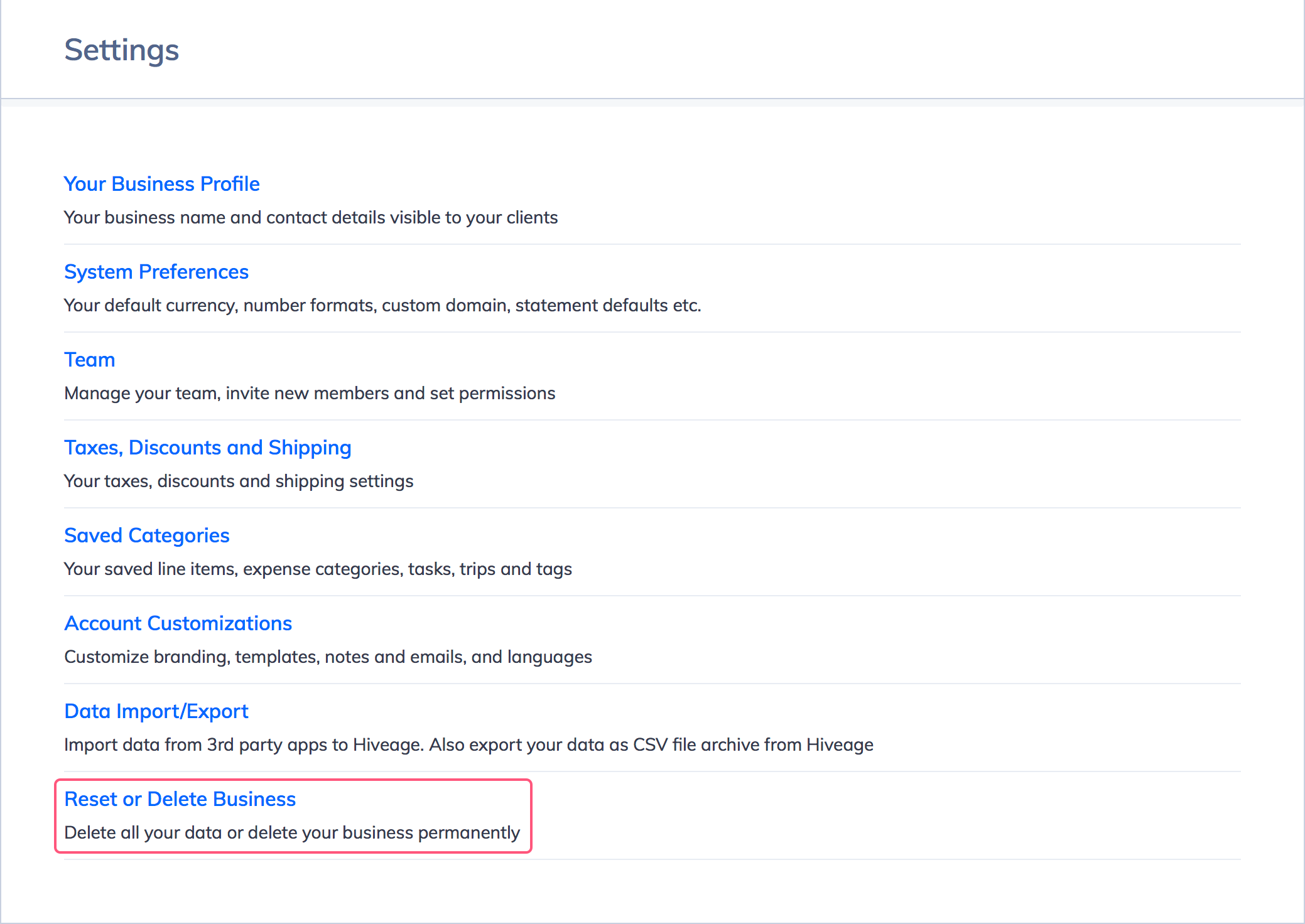
Task: Click the business name and contact details description
Action: [x=310, y=217]
